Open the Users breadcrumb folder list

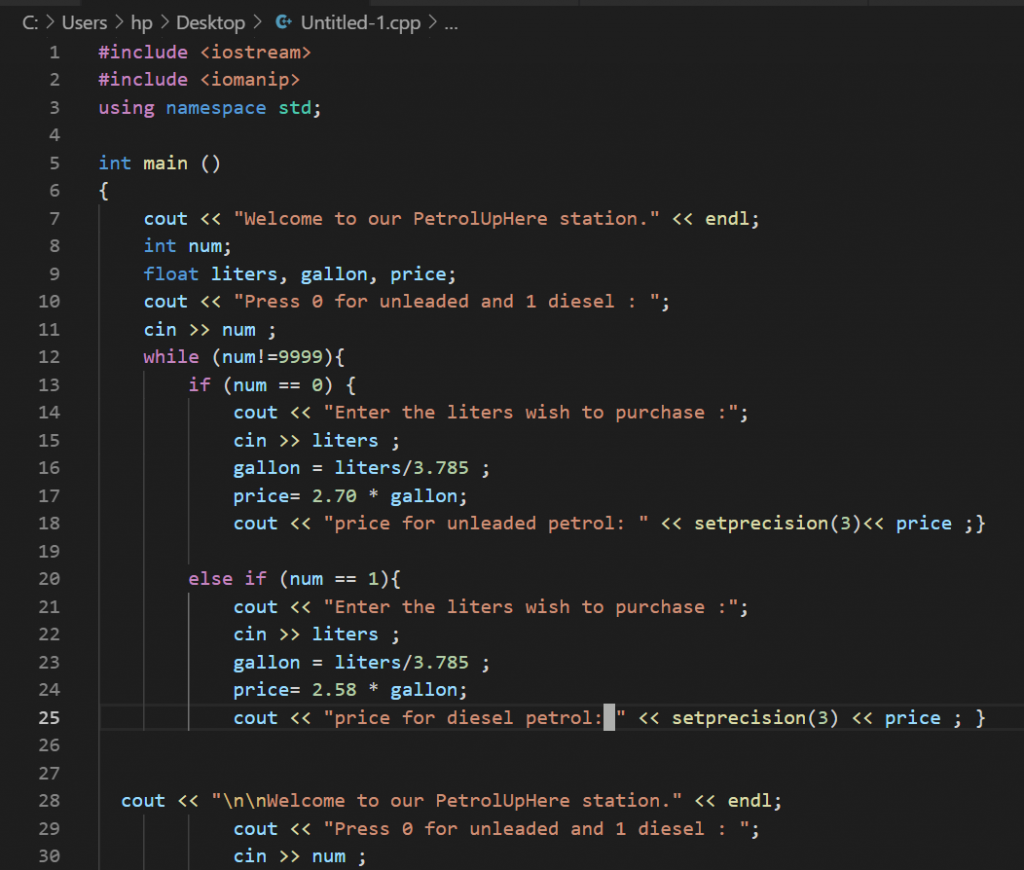pyautogui.click(x=84, y=23)
